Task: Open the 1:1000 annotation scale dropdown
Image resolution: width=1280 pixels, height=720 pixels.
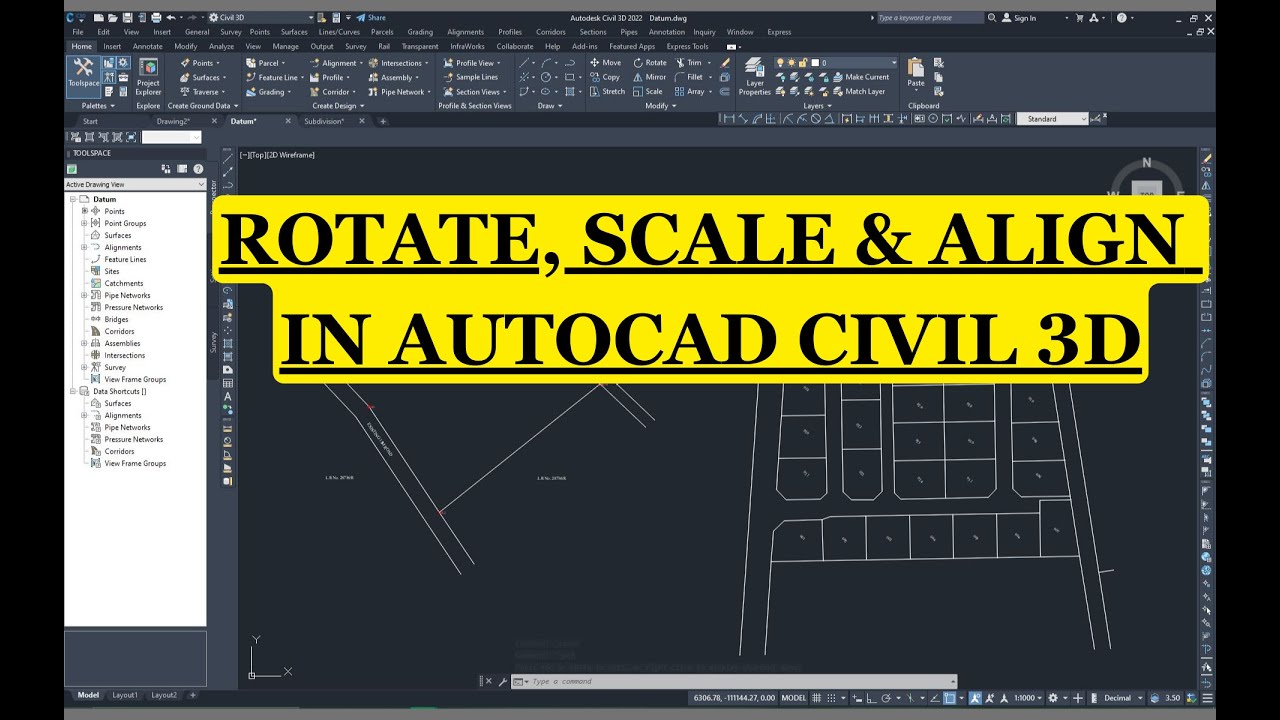Action: pos(1027,697)
